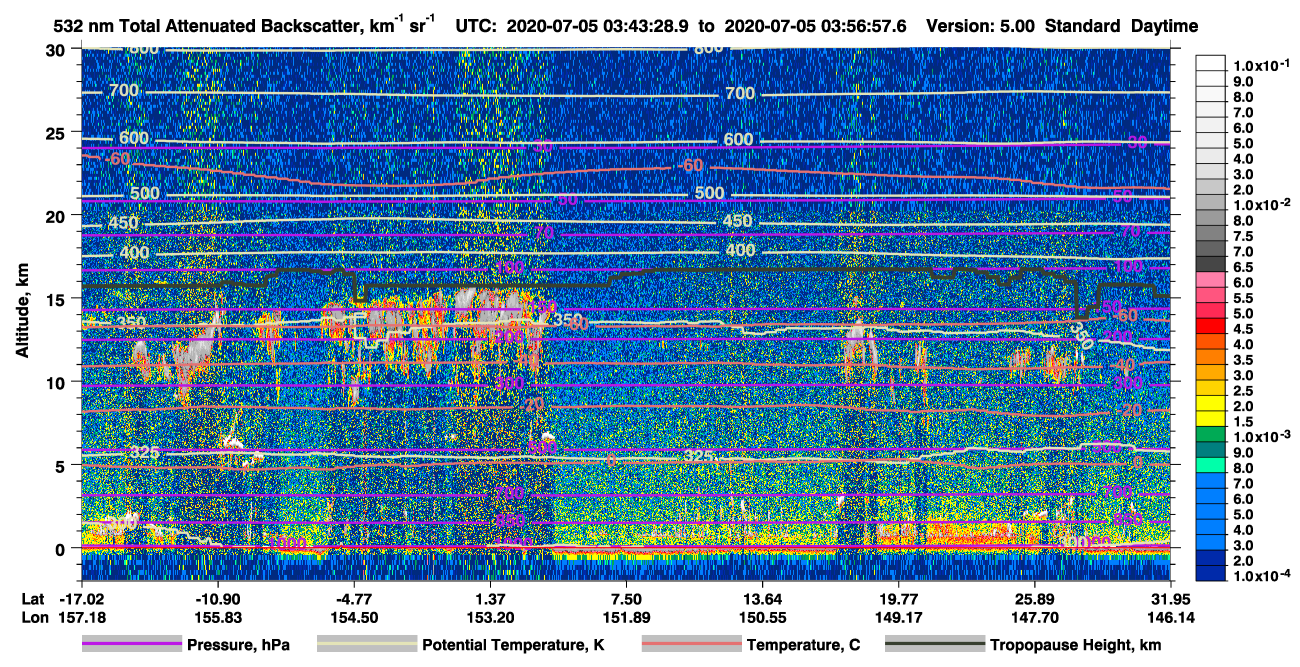Click the 'Pressure, hPa' legend label
The image size is (1300, 667).
coord(238,645)
